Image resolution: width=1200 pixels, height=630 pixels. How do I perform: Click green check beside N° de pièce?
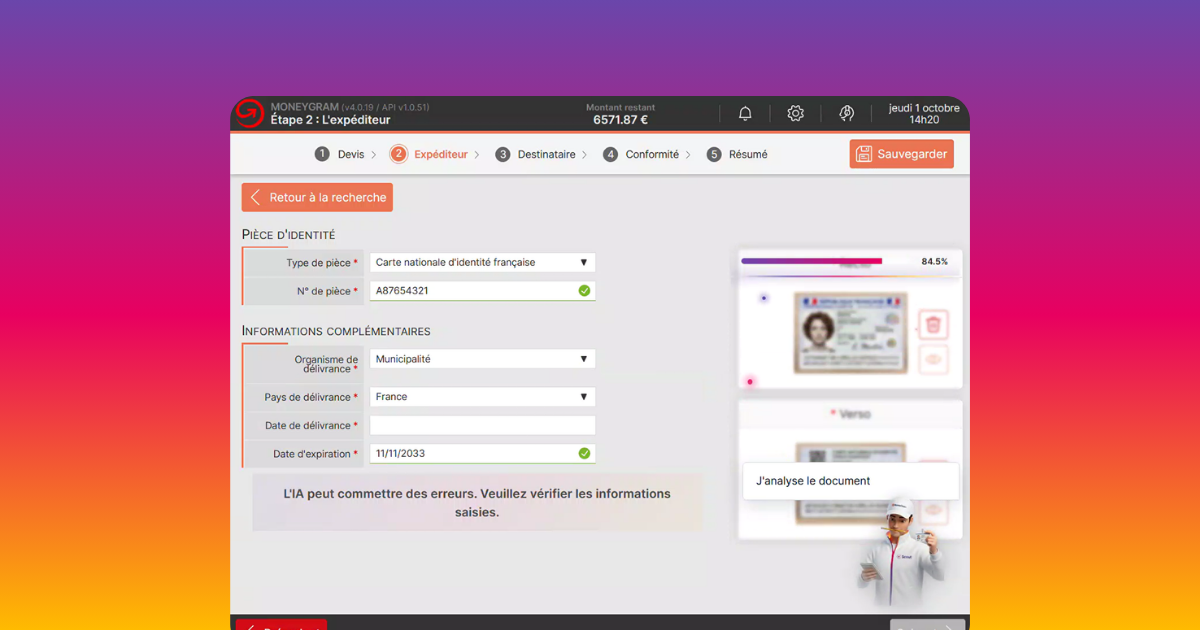coord(584,291)
